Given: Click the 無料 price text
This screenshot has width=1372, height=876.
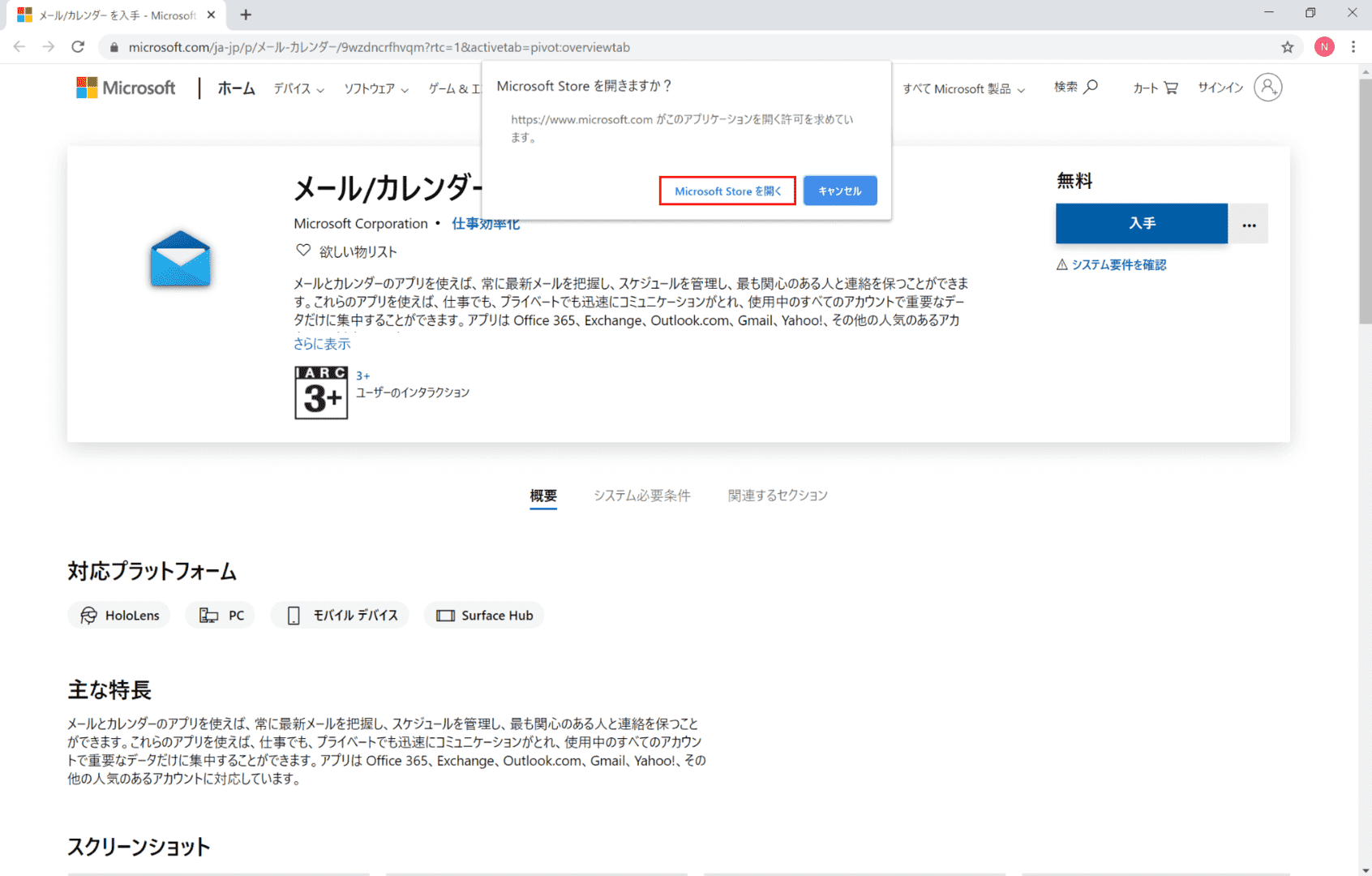Looking at the screenshot, I should (x=1074, y=181).
